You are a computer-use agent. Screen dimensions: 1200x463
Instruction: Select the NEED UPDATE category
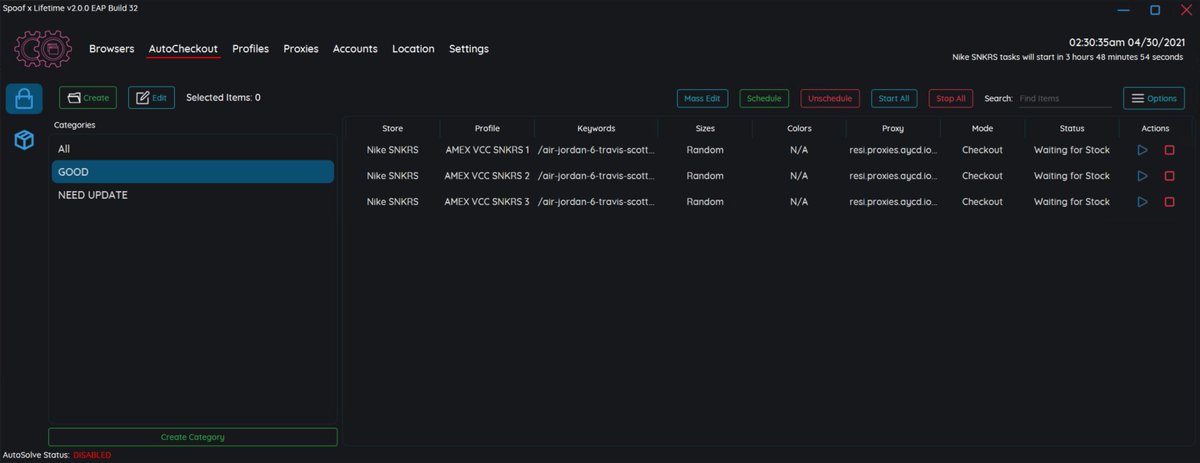point(192,195)
